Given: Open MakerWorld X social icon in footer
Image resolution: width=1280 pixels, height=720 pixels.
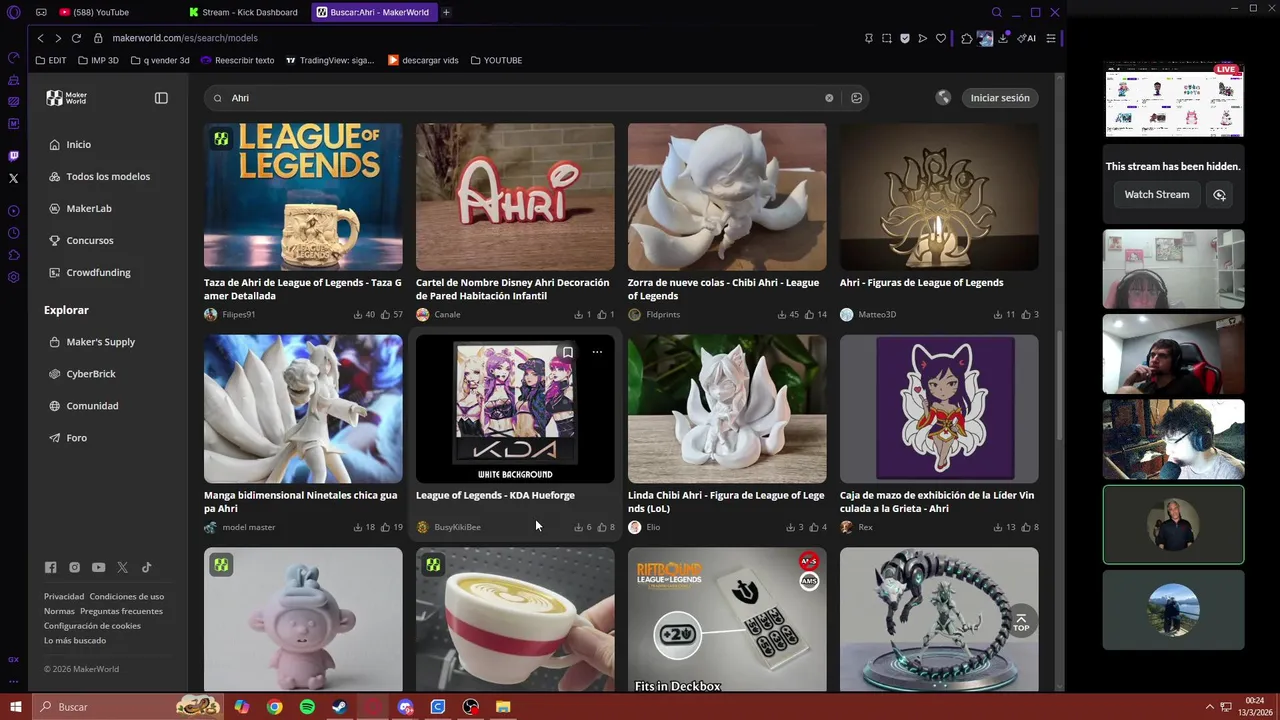Looking at the screenshot, I should [122, 567].
